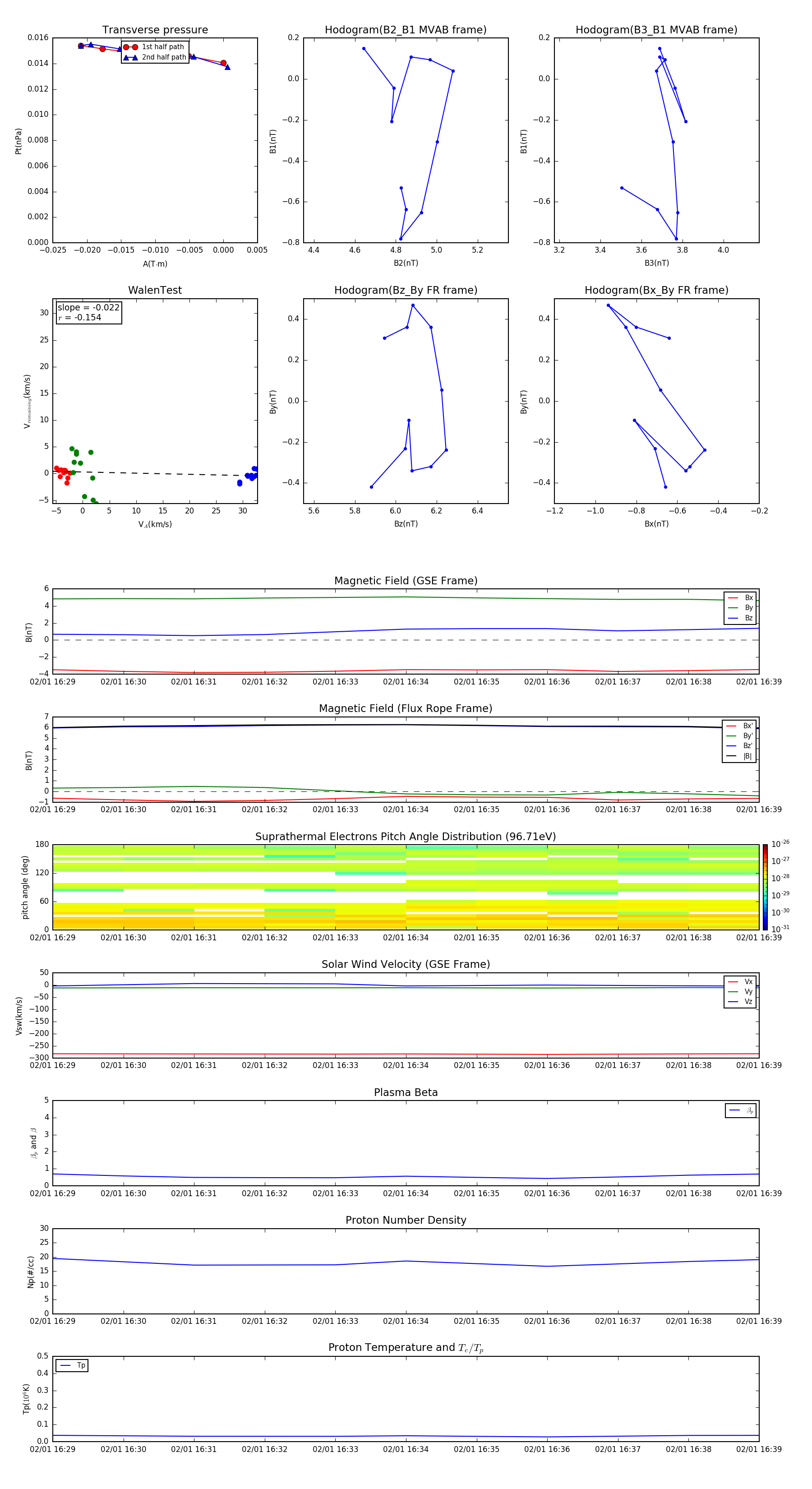Click the 'VA(km/s)' x-axis label in WalenTest
The height and width of the screenshot is (1489, 812).
[x=155, y=524]
